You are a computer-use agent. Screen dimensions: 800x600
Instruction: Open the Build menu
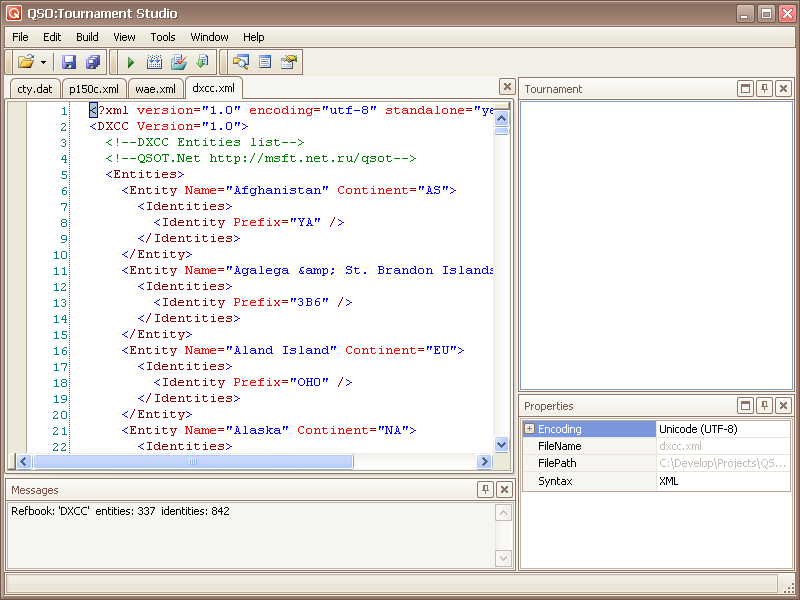point(87,37)
